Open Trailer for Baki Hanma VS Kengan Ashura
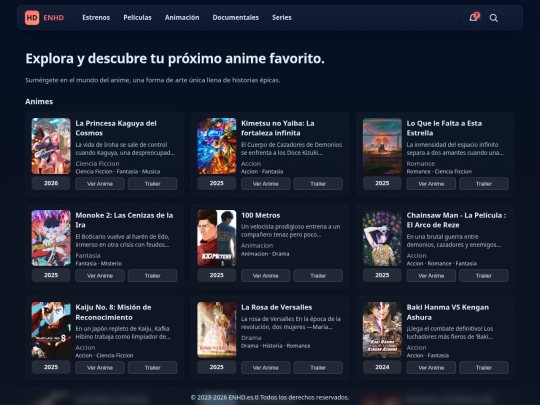Viewport: 540px width, 405px height. coord(484,367)
